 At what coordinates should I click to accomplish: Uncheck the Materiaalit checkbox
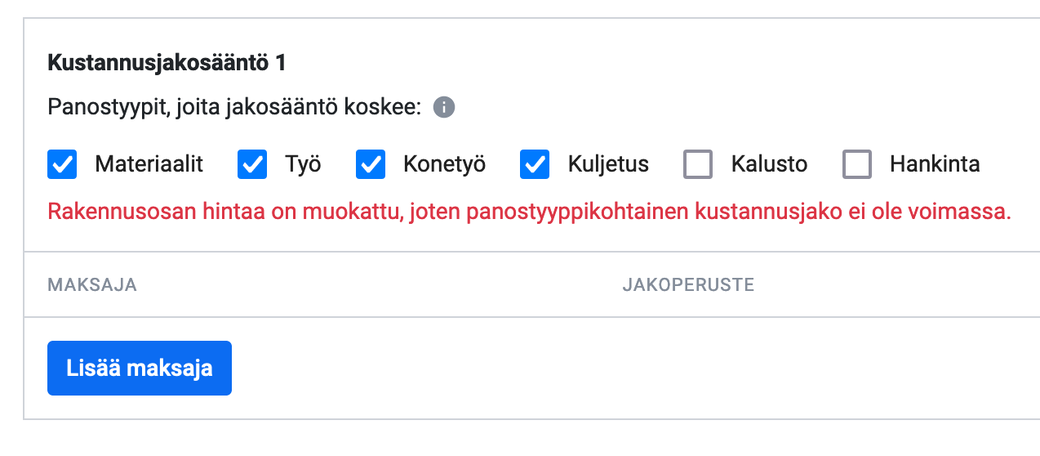click(62, 164)
